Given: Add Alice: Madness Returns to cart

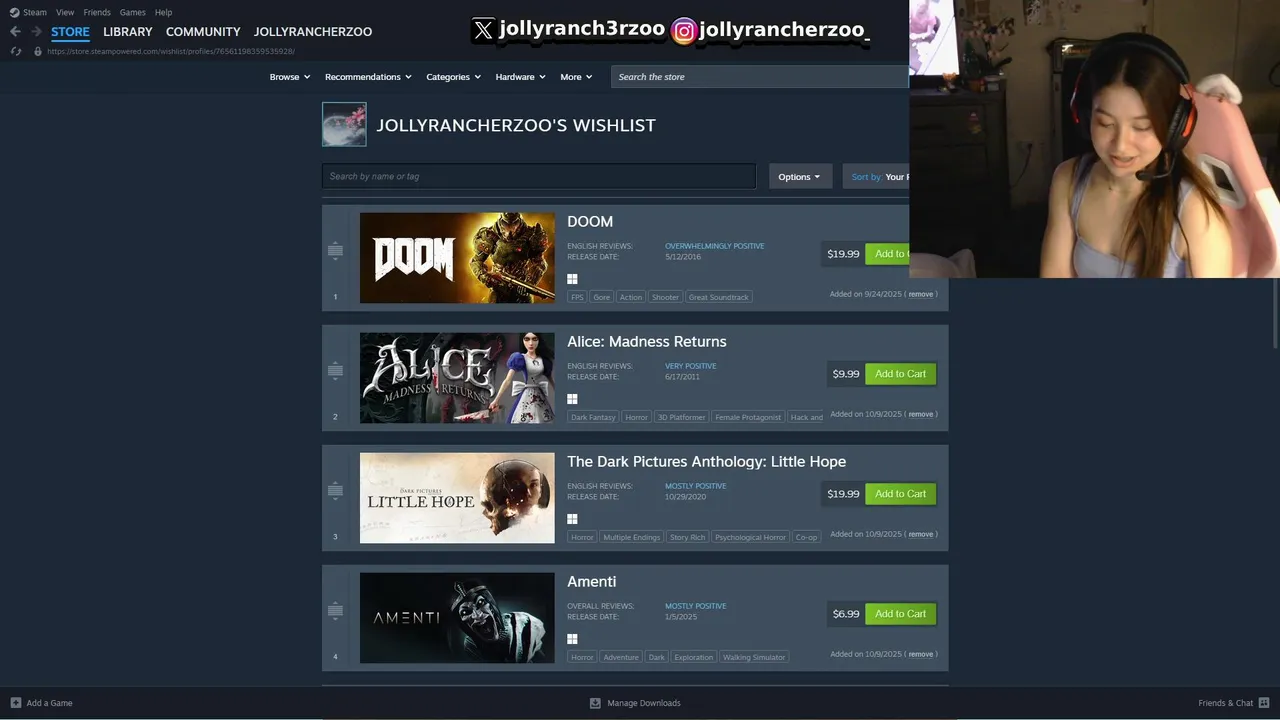Looking at the screenshot, I should pyautogui.click(x=900, y=374).
